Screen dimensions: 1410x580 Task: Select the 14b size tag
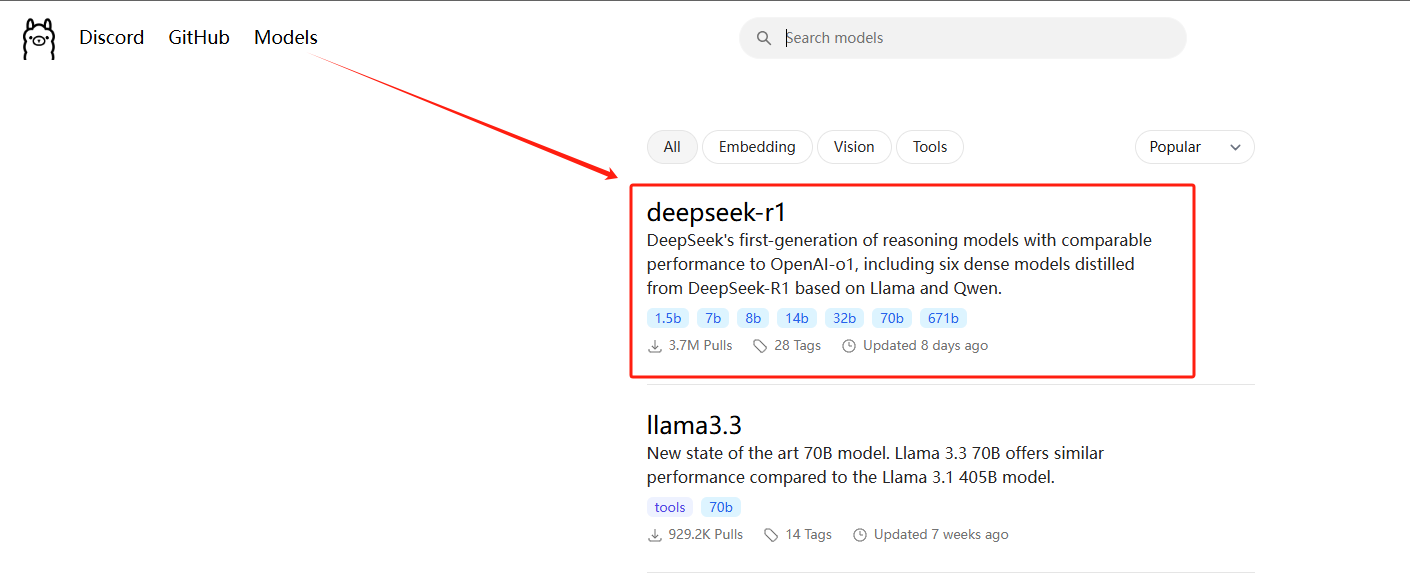[x=797, y=319]
